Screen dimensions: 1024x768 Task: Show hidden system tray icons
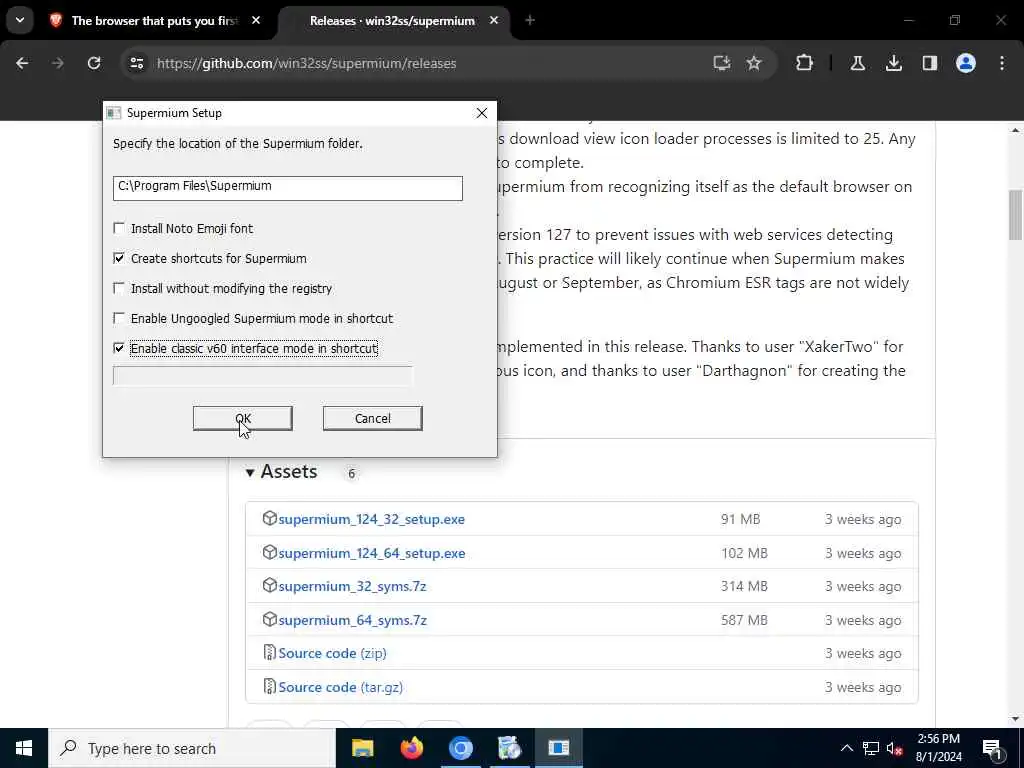point(846,748)
